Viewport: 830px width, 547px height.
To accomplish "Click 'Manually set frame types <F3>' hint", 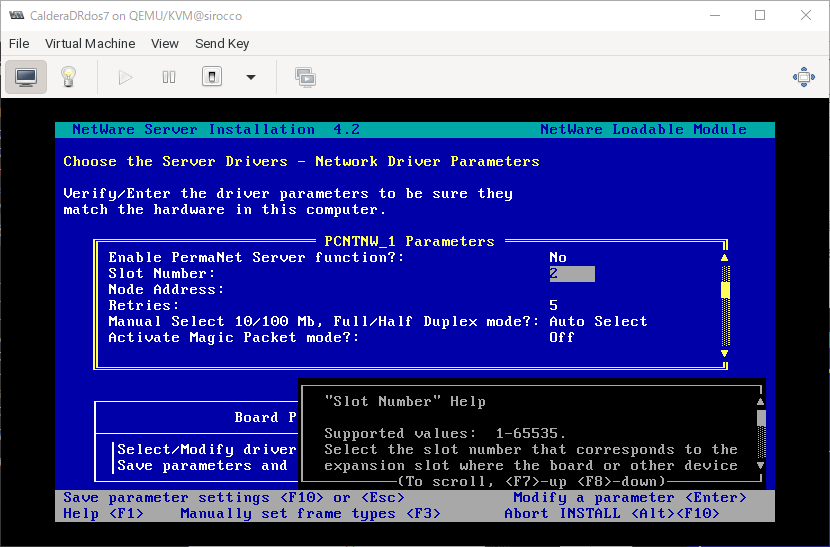I will (x=310, y=514).
